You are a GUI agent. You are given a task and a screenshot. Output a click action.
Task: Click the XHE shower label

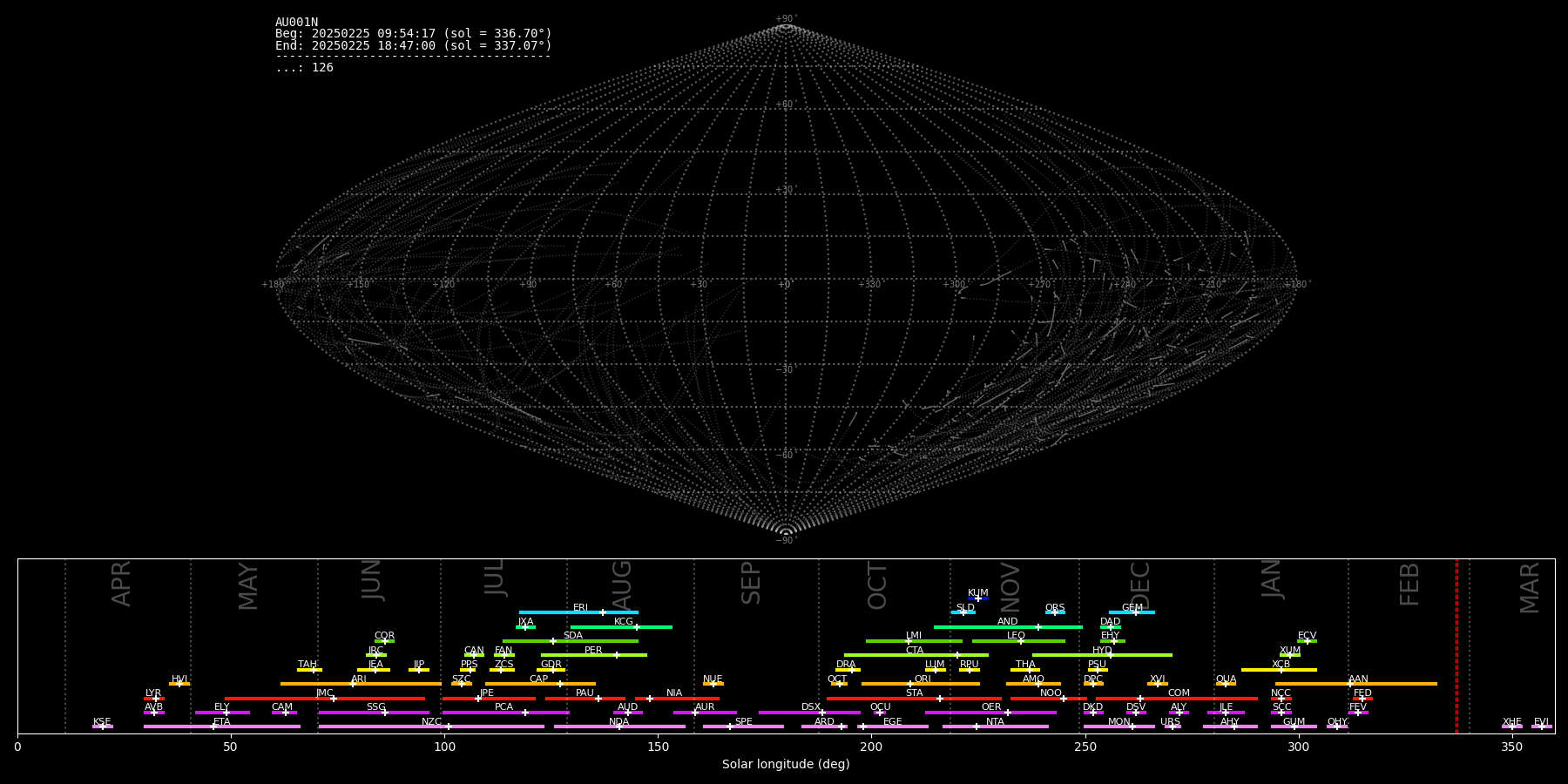pyautogui.click(x=1512, y=722)
